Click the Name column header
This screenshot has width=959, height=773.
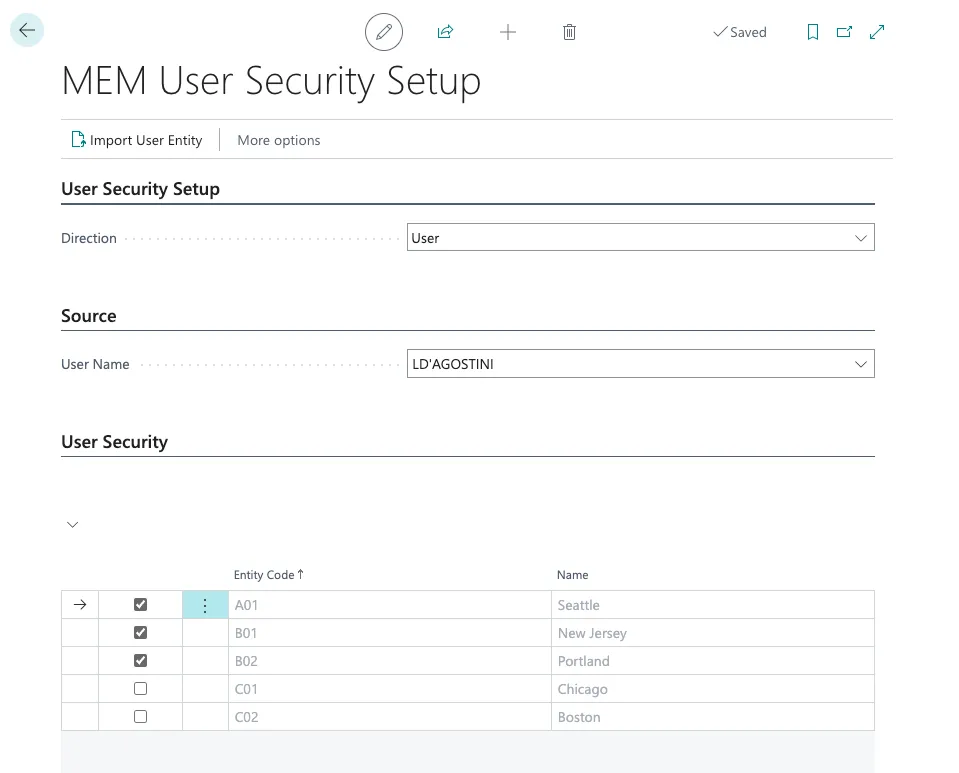coord(572,575)
